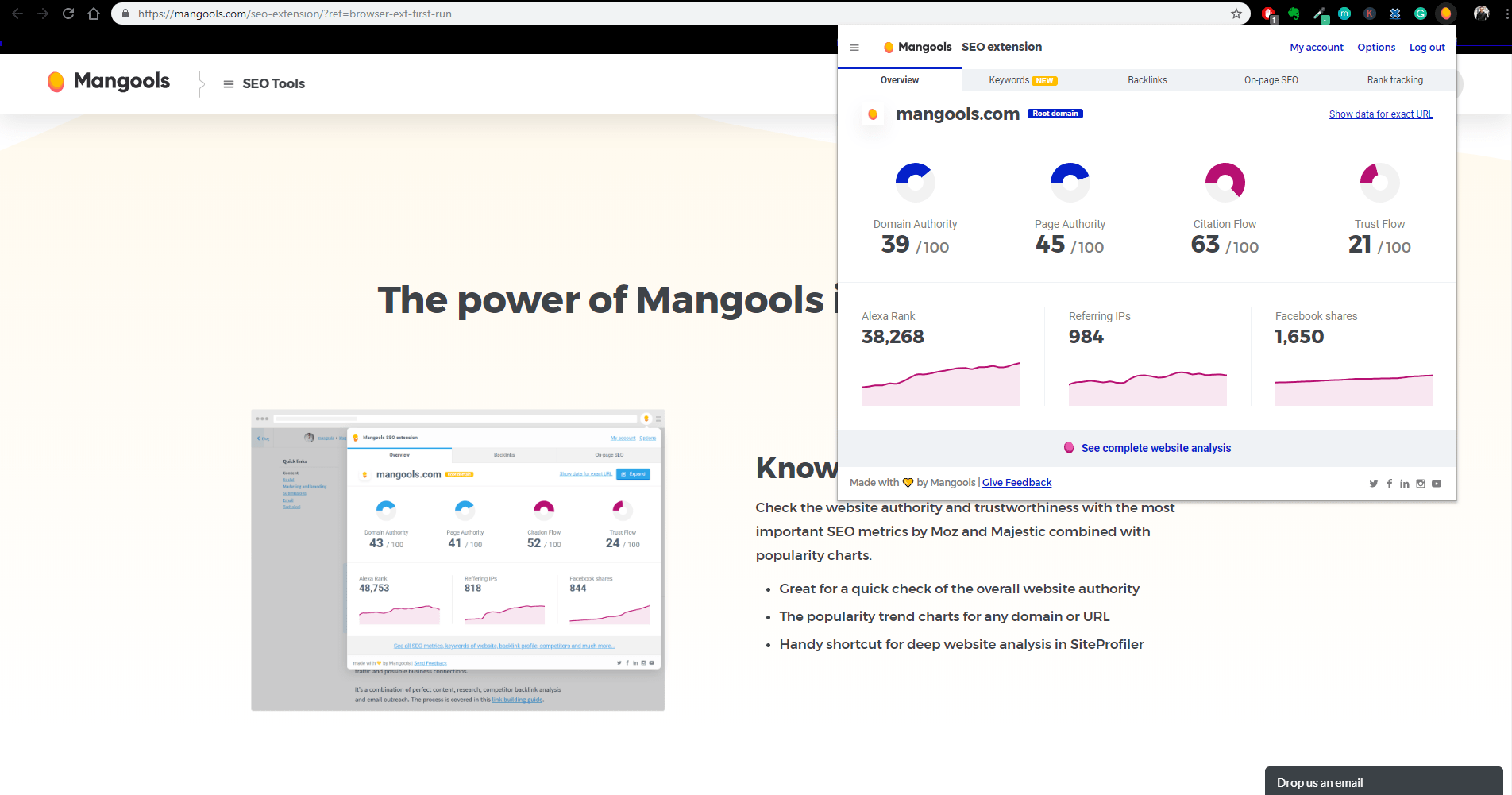Click the Referring IPs value 984
1512x795 pixels.
coord(1086,337)
